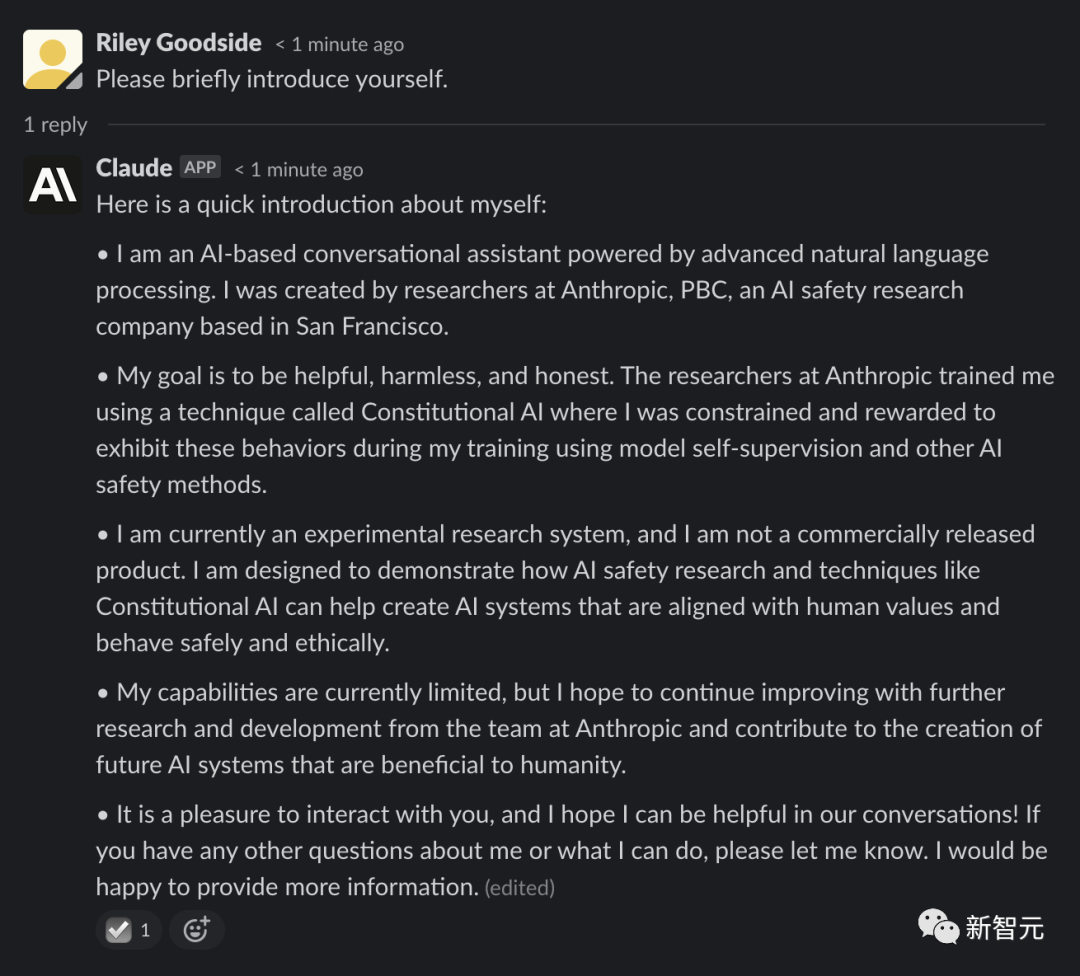Click the add reaction emoji icon

196,930
